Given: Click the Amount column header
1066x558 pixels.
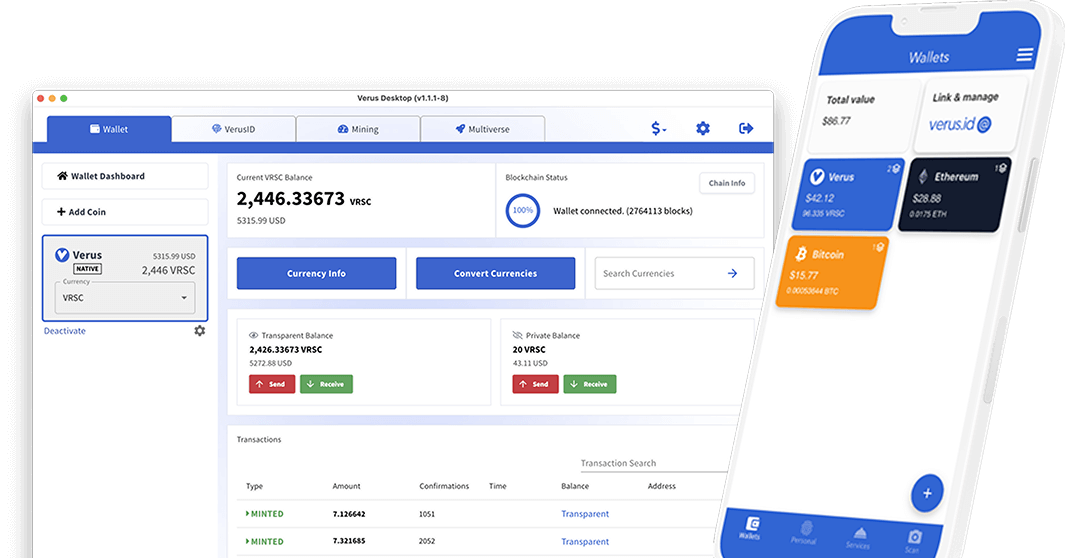Looking at the screenshot, I should coord(347,486).
